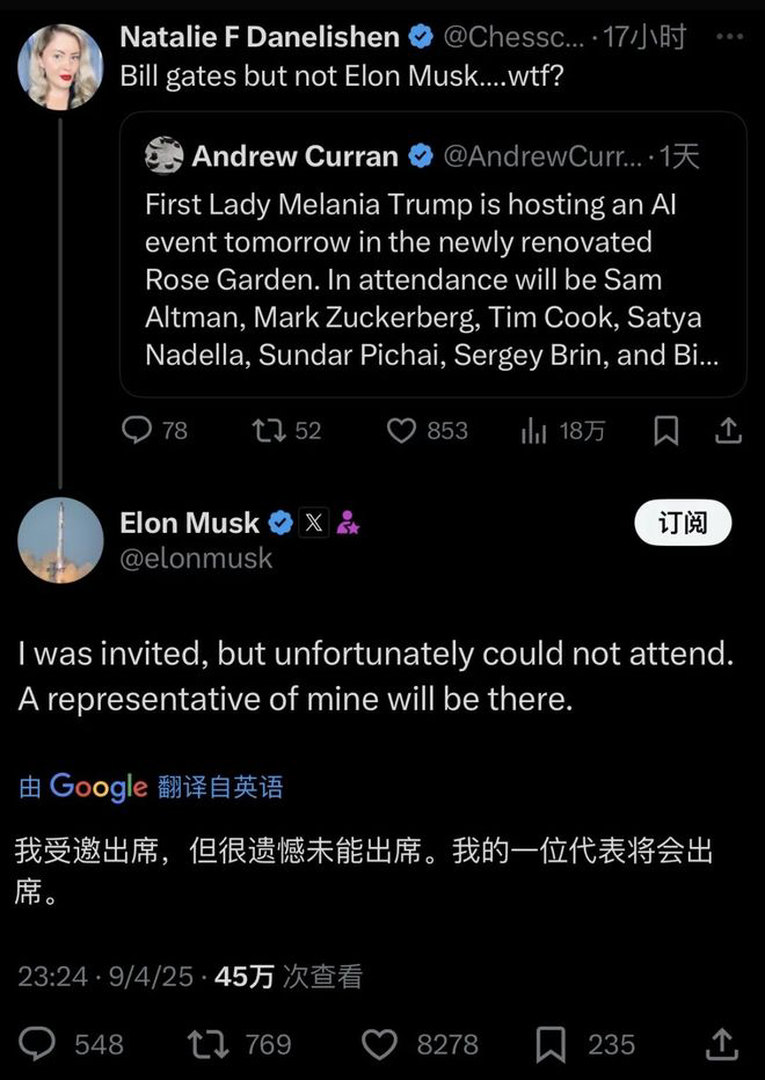Repost Natalie's post showing 52 reposts

(286, 431)
